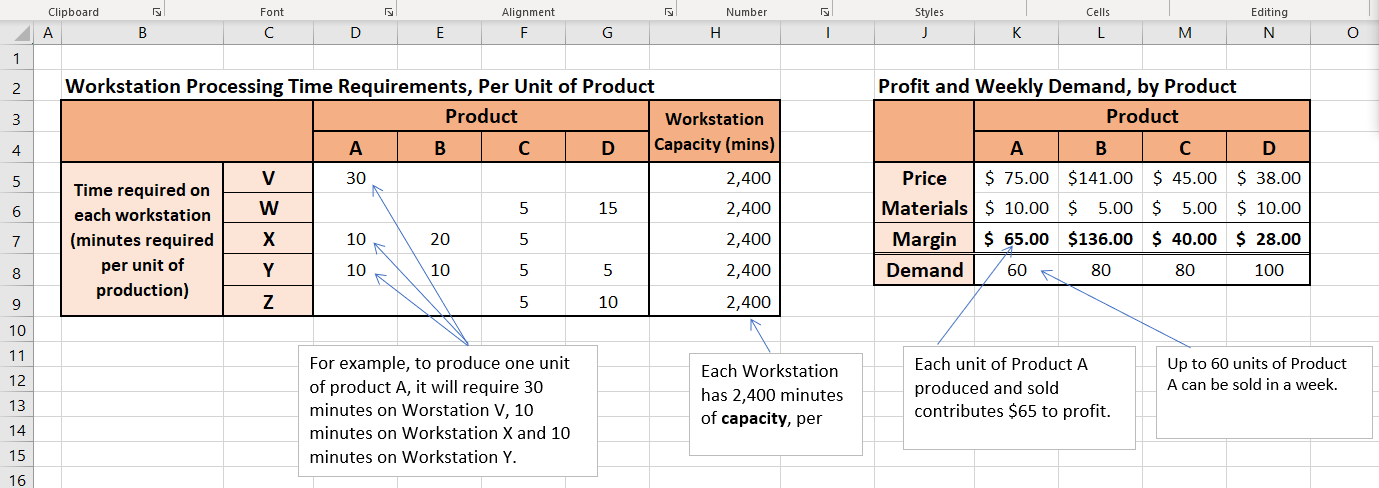Viewport: 1379px width, 488px height.
Task: Select margin cell $ 28.00
Action: tap(1268, 240)
